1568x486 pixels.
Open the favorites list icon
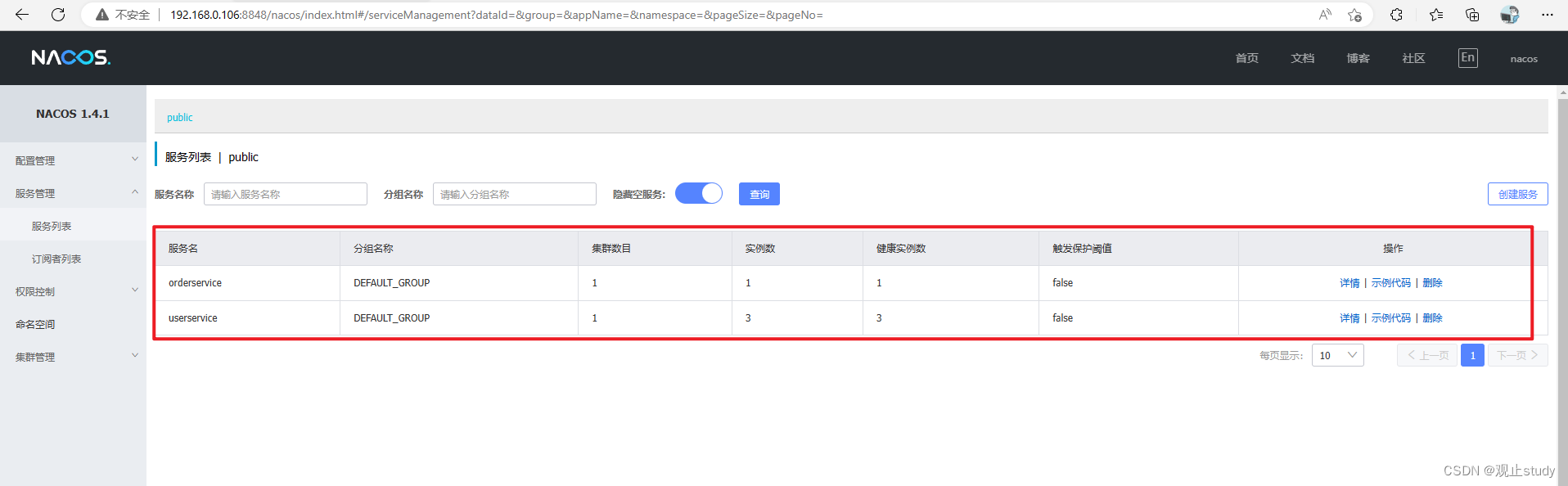click(1436, 15)
